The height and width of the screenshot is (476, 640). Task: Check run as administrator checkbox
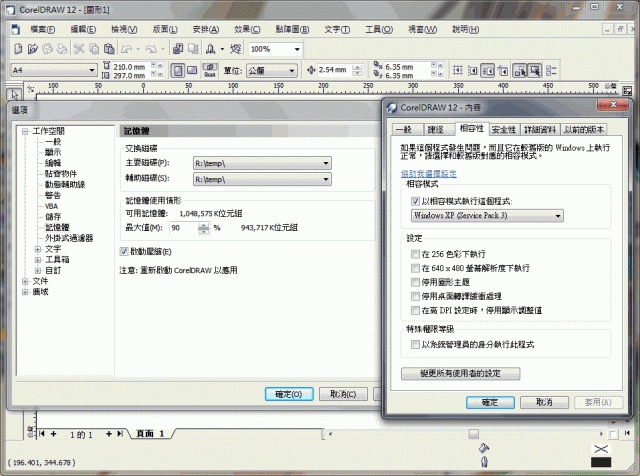click(x=416, y=345)
